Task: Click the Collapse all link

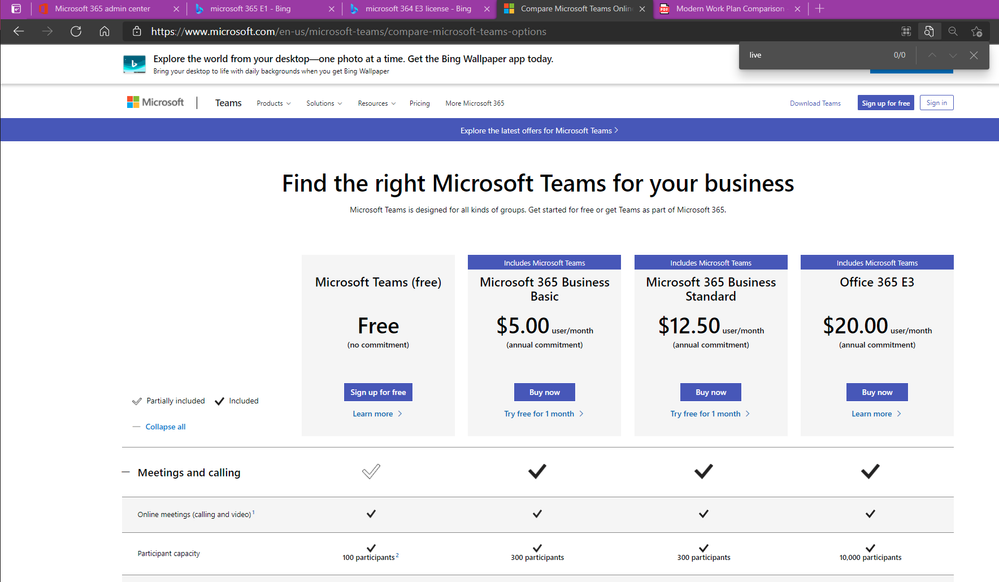Action: click(165, 426)
